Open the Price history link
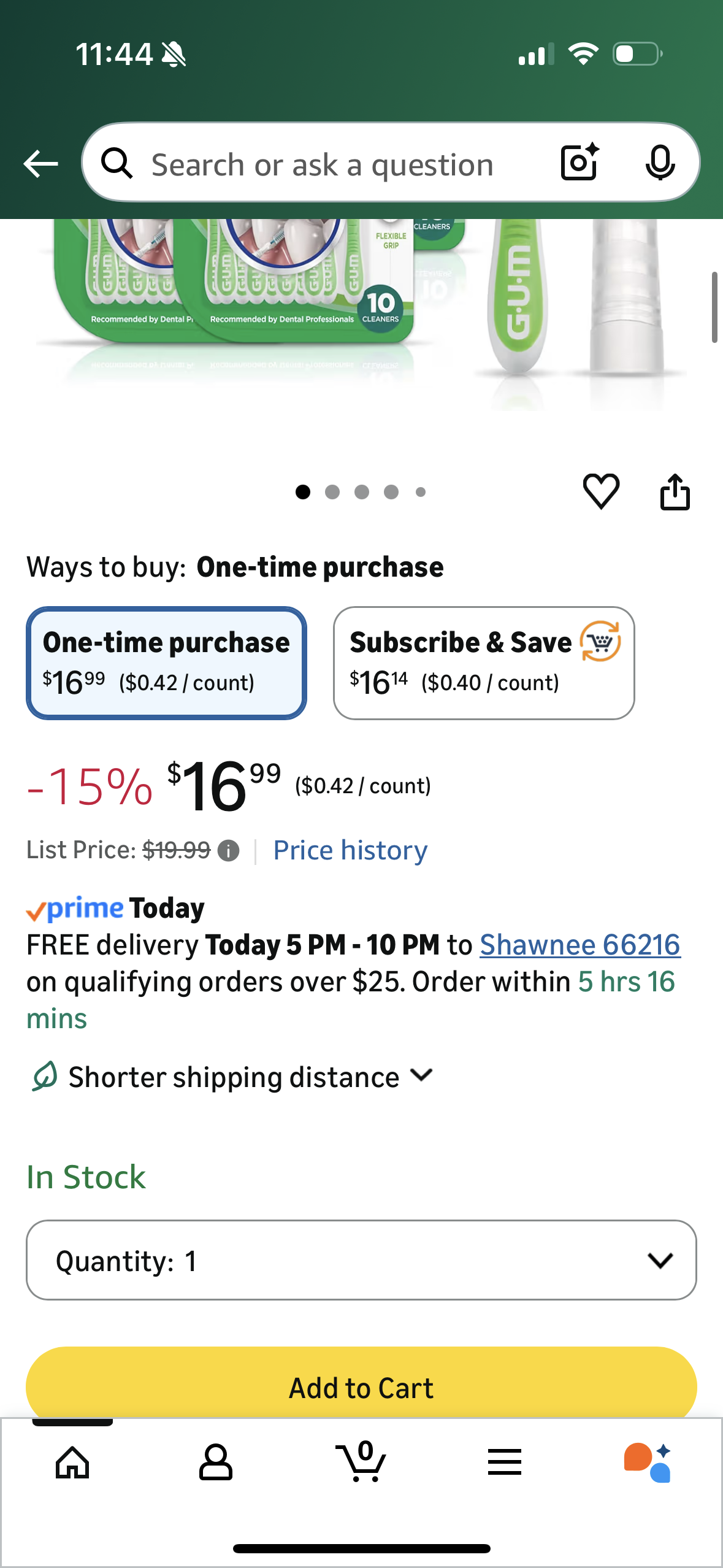 click(350, 850)
